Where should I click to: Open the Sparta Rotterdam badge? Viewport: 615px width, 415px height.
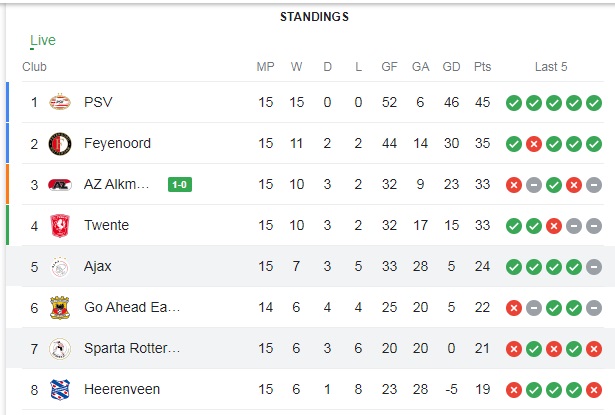pos(60,349)
